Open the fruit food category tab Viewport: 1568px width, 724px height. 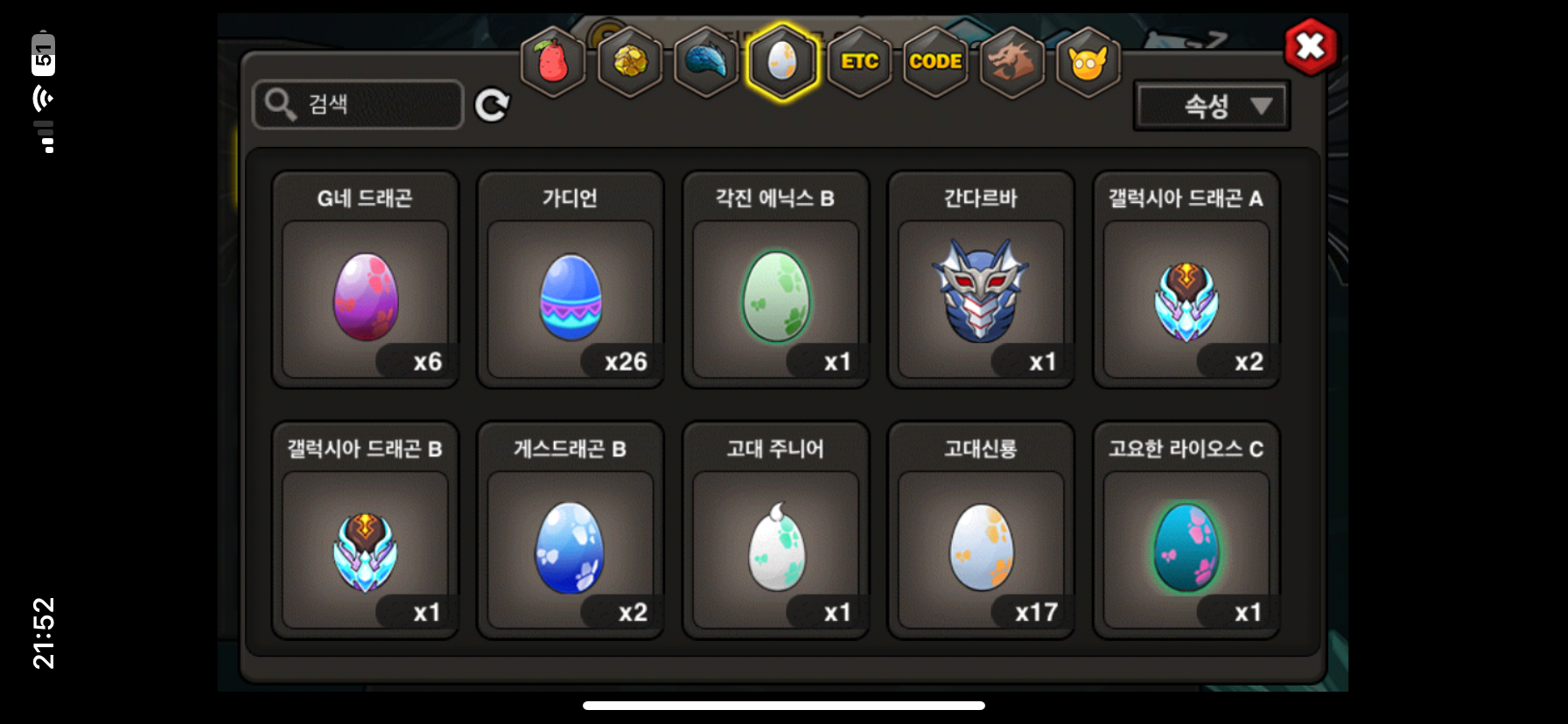[553, 62]
